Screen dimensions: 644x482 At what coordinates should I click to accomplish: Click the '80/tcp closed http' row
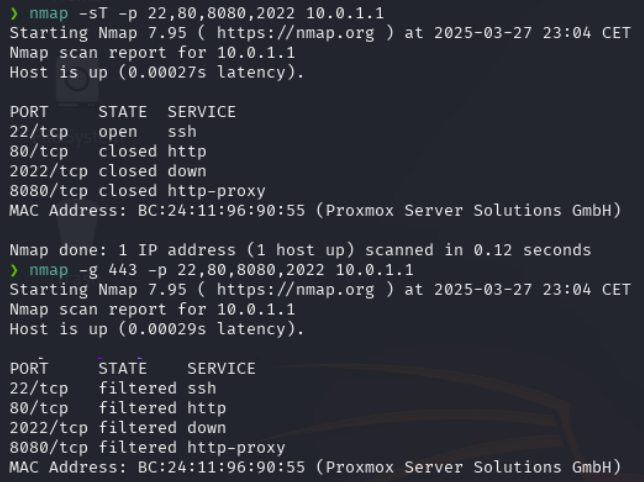(x=108, y=152)
